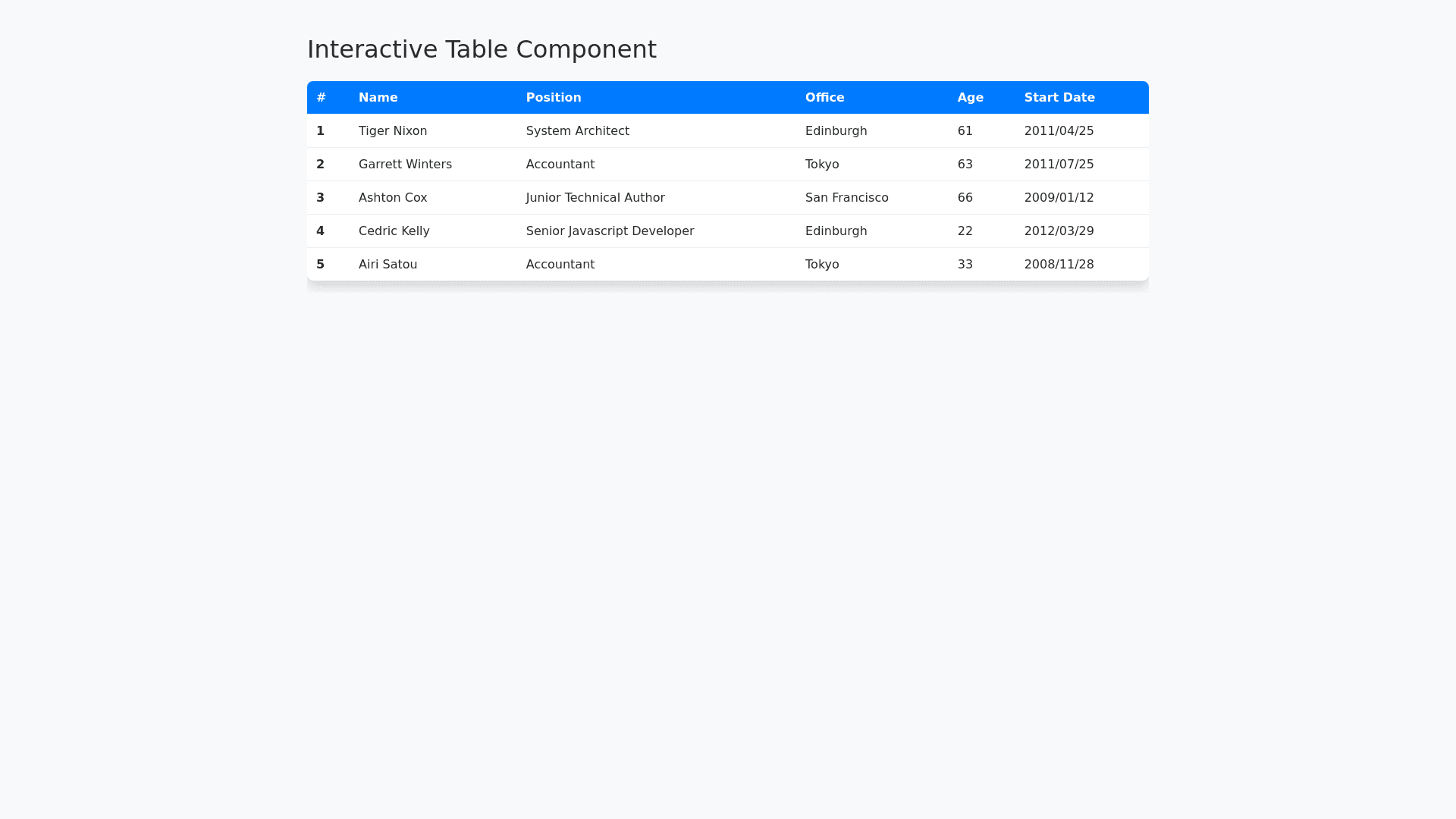The height and width of the screenshot is (819, 1456).
Task: Click the Position column header
Action: click(x=553, y=97)
